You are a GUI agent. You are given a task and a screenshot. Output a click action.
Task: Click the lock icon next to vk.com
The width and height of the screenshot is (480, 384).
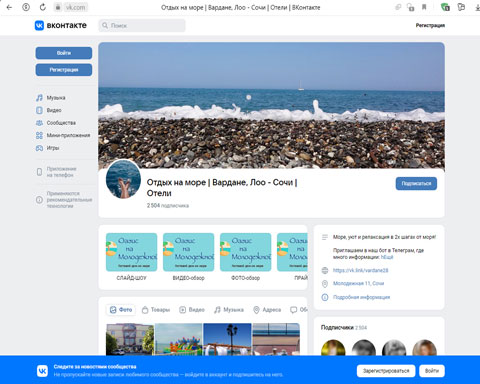(58, 7)
